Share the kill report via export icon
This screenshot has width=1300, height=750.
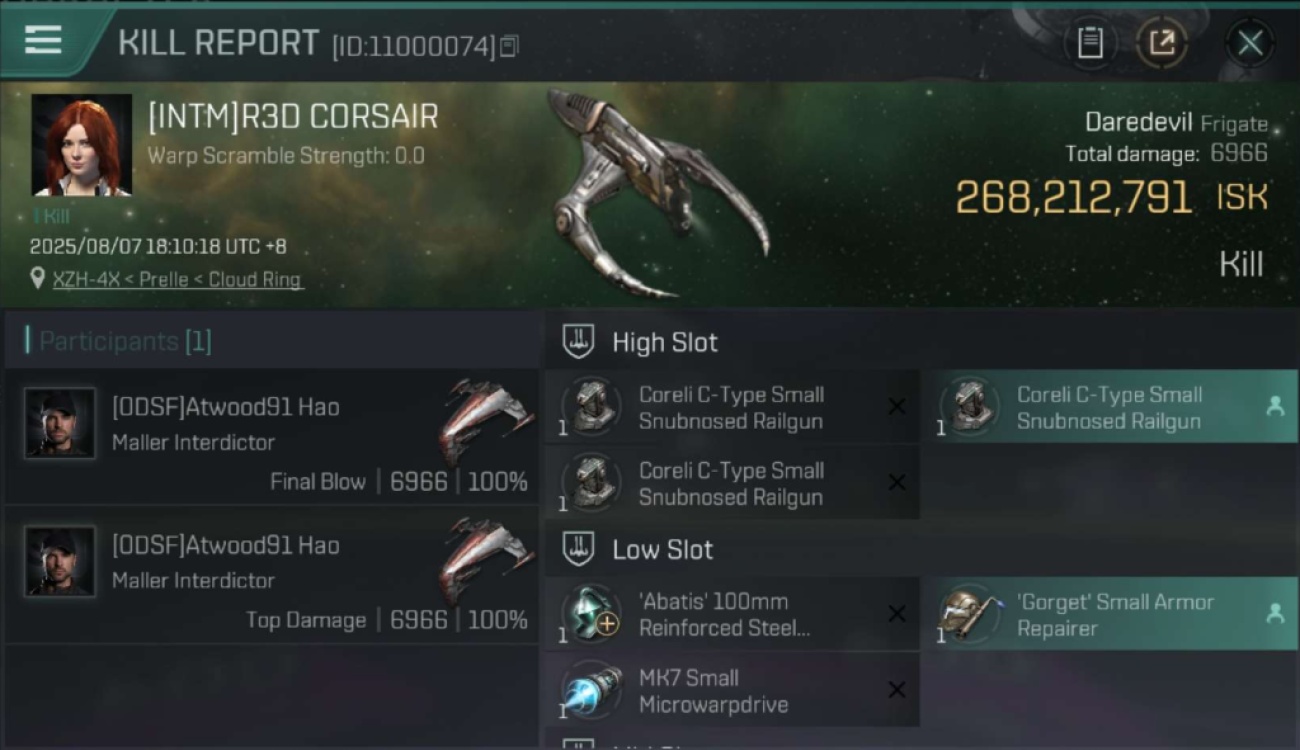click(x=1162, y=43)
